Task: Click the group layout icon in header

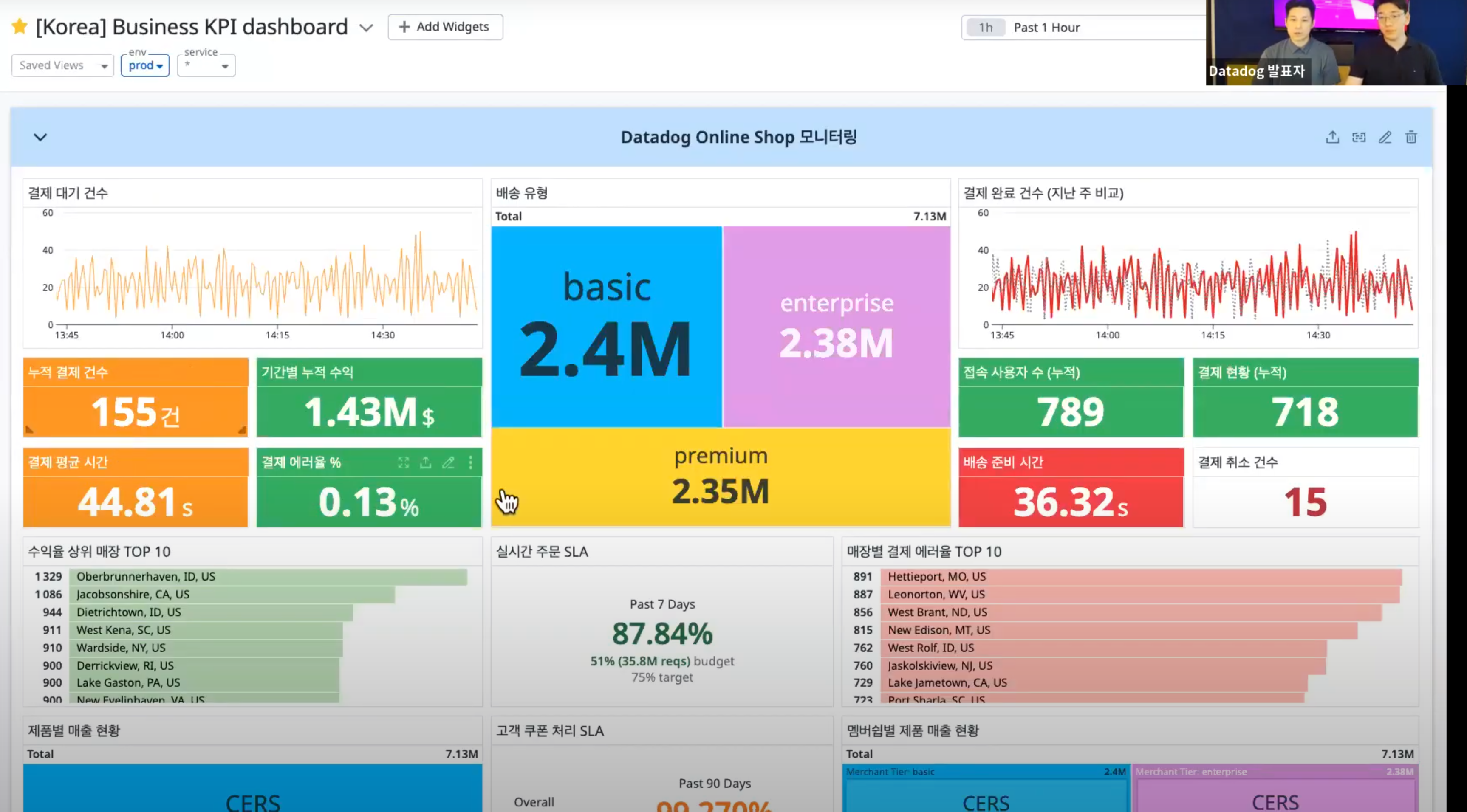Action: pos(1359,137)
